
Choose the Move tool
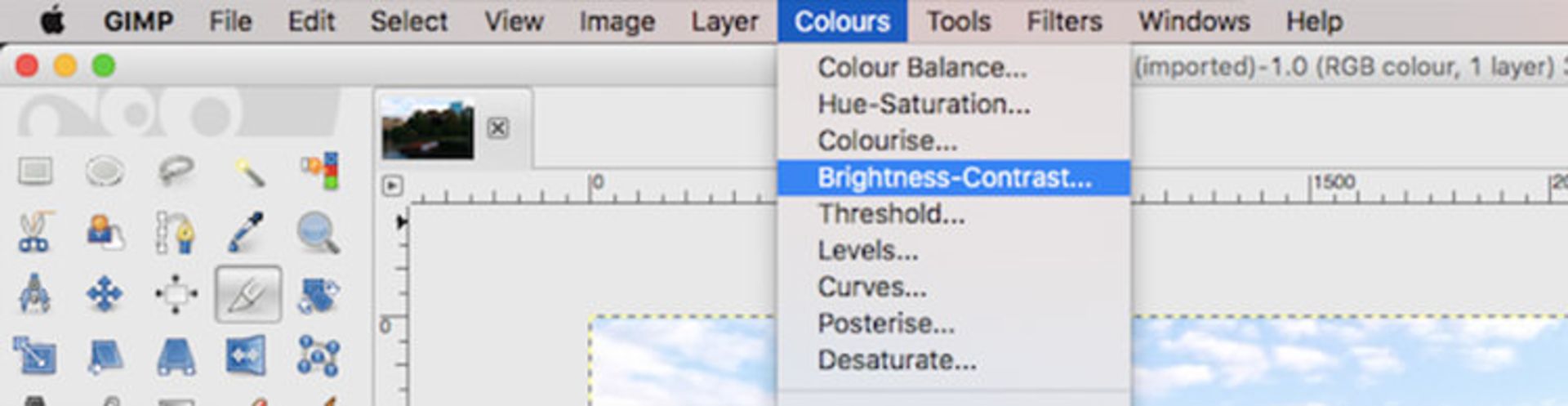[x=105, y=294]
